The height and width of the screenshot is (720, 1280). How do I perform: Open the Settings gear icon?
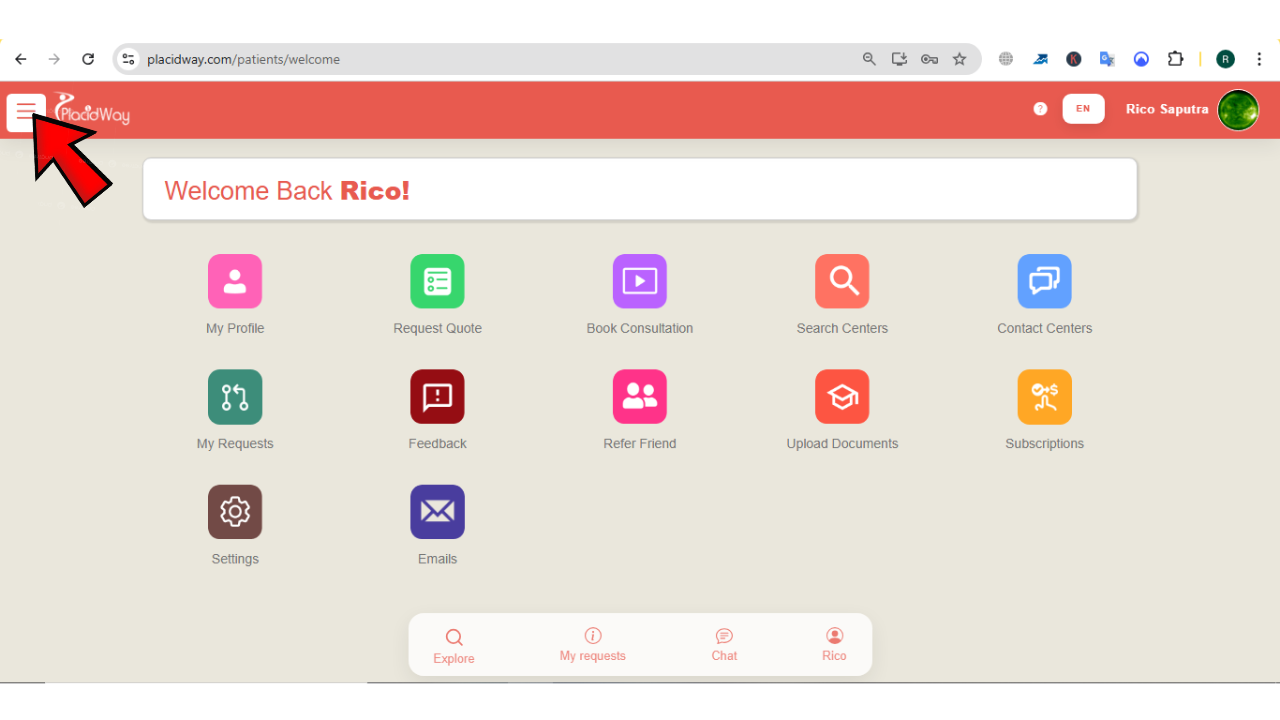tap(235, 511)
